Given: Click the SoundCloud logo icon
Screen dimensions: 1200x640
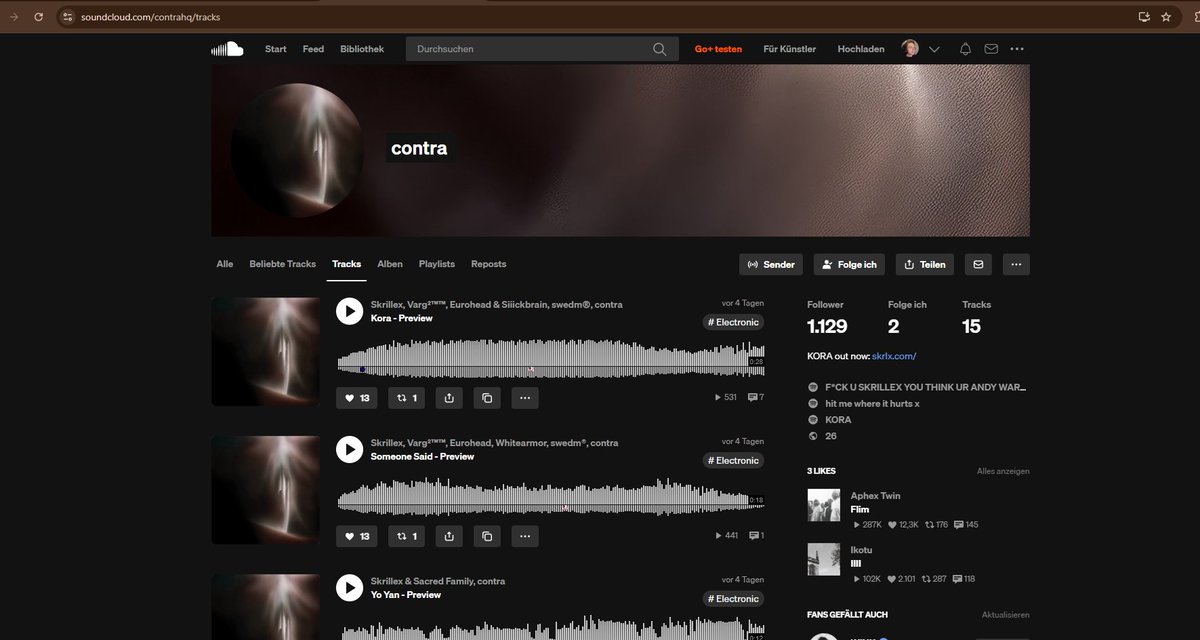Looking at the screenshot, I should click(x=227, y=49).
